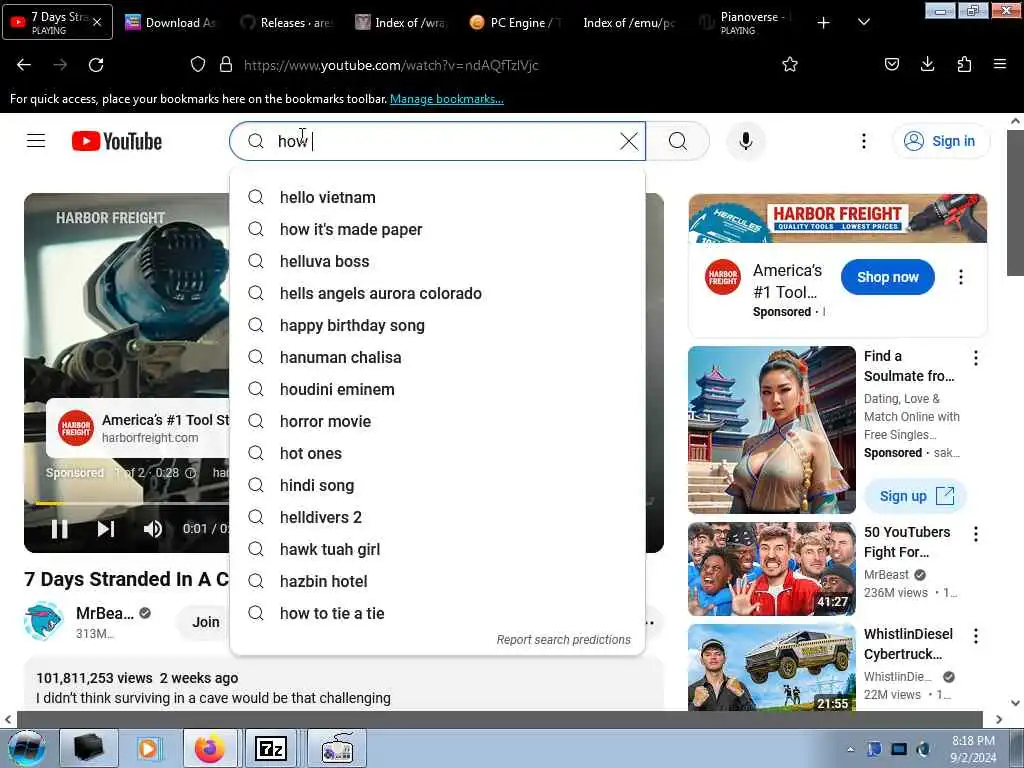
Task: Pick how to tie a tie suggestion
Action: pos(438,613)
